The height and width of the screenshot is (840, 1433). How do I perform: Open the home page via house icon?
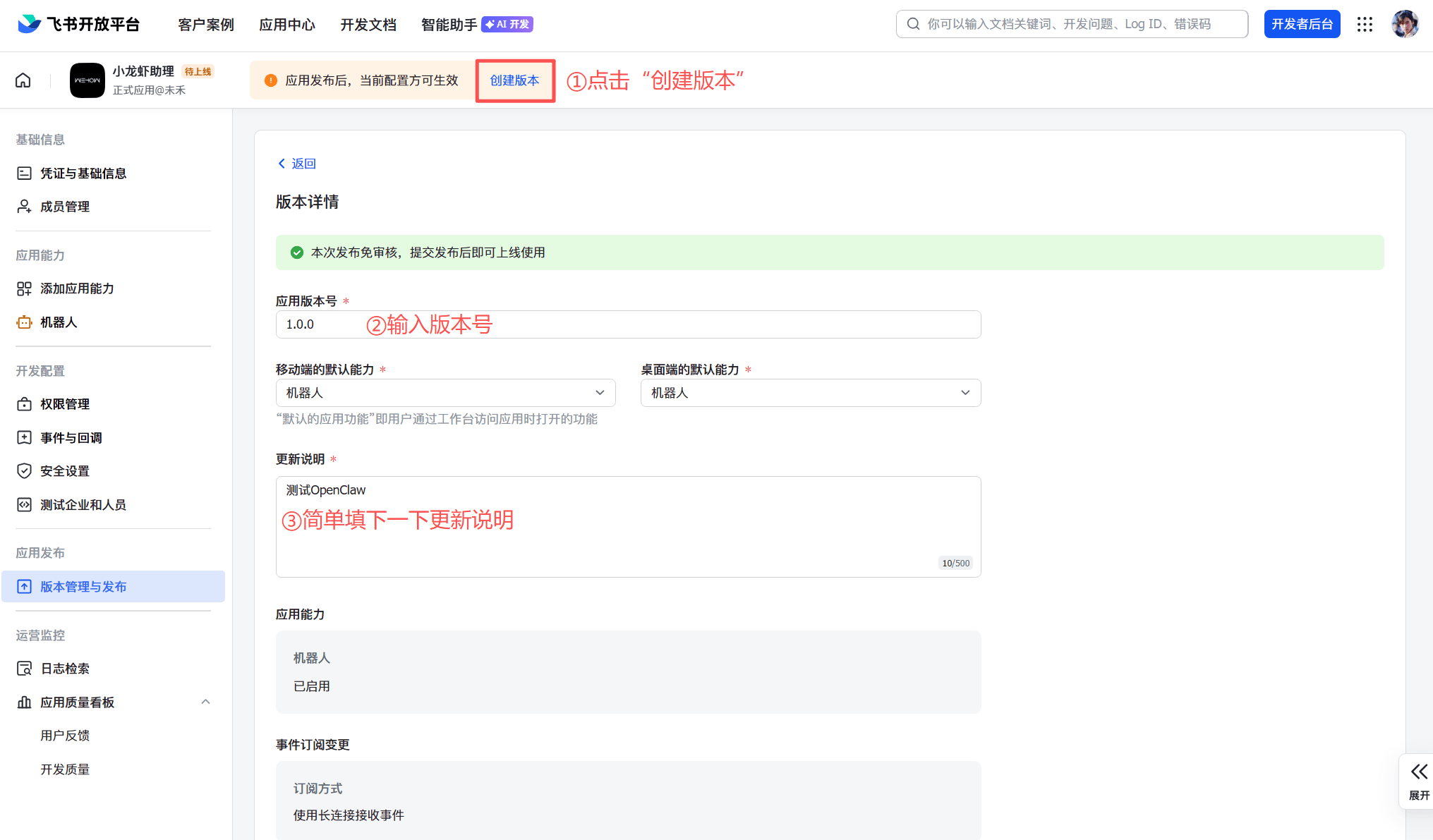click(x=23, y=80)
